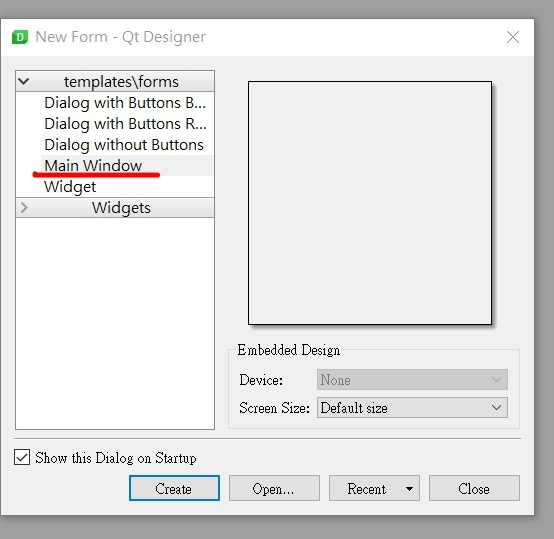Click the Qt Designer app icon in title bar
The height and width of the screenshot is (539, 554).
pos(20,37)
